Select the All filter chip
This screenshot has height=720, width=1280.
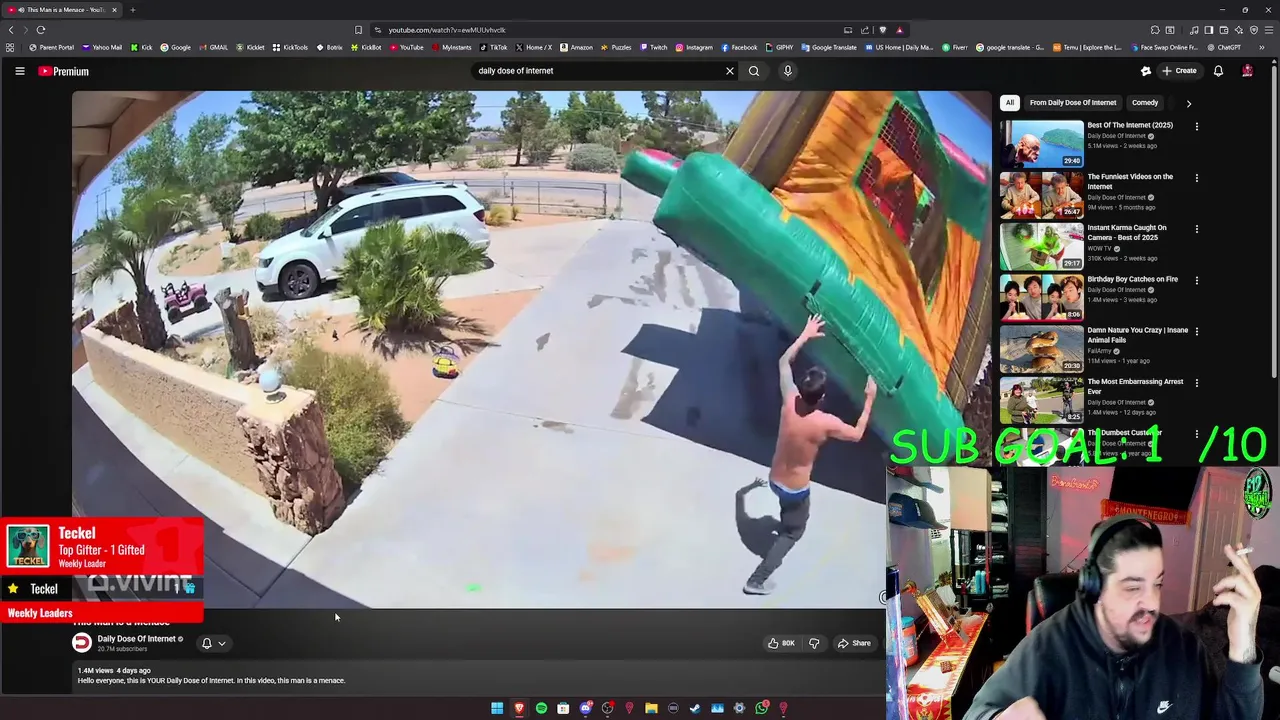pos(1010,103)
